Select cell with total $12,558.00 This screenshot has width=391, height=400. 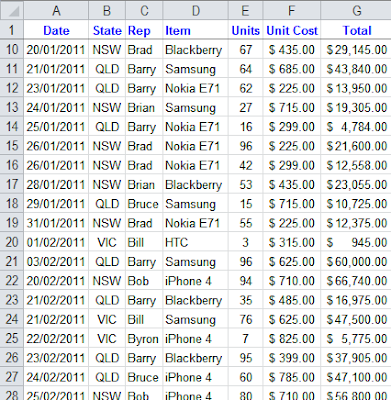(356, 165)
